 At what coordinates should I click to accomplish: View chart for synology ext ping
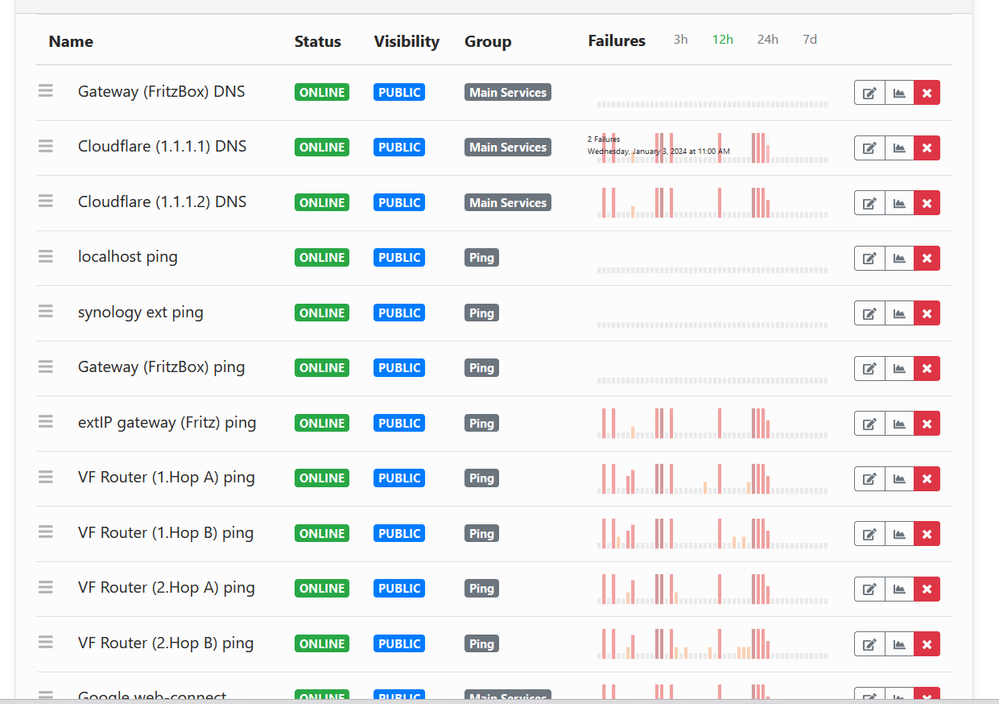pos(899,313)
